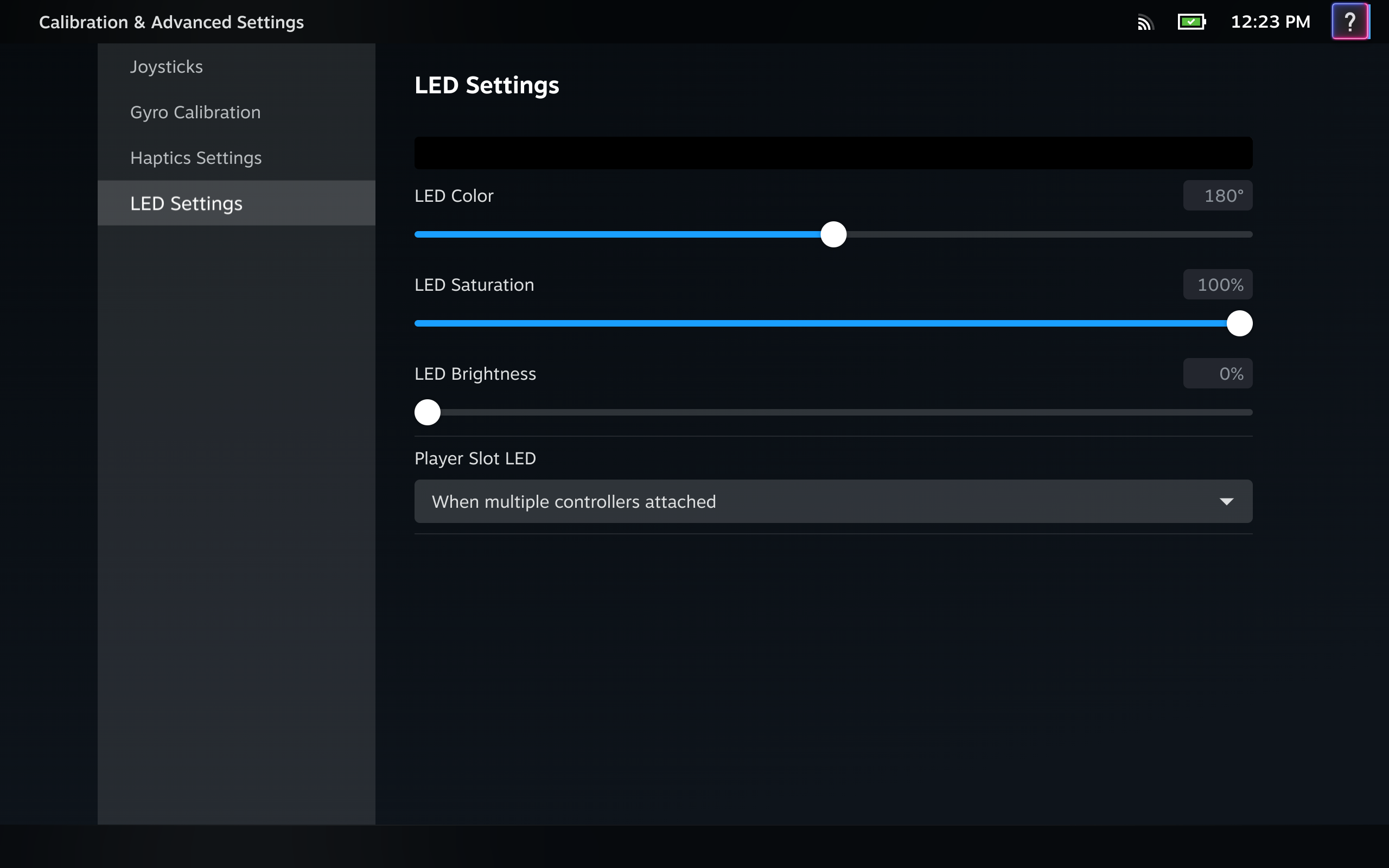The width and height of the screenshot is (1389, 868).
Task: Click the LED Saturation 100% value field
Action: (1218, 285)
